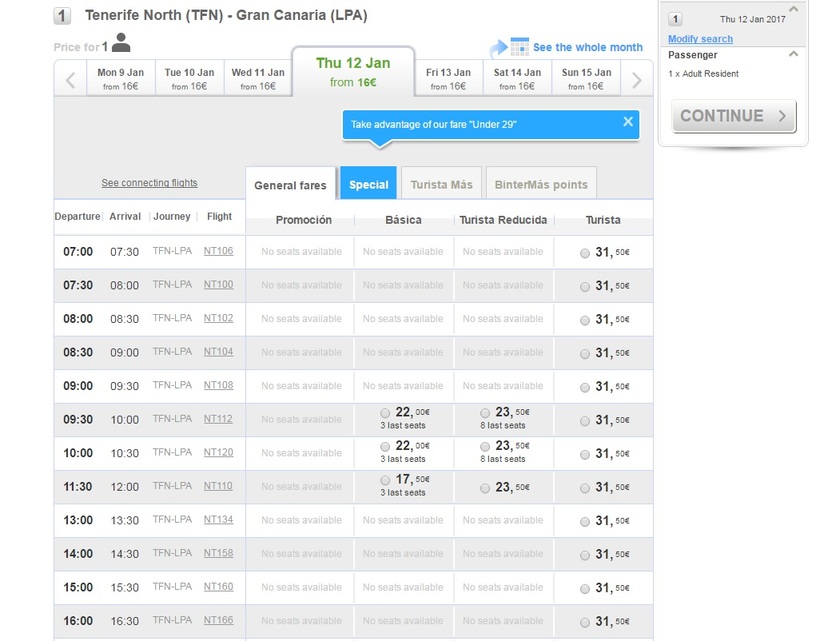Viewport: 820px width, 641px height.
Task: Select Turista 31,50€ fare for the 07:00 flight
Action: click(x=585, y=252)
